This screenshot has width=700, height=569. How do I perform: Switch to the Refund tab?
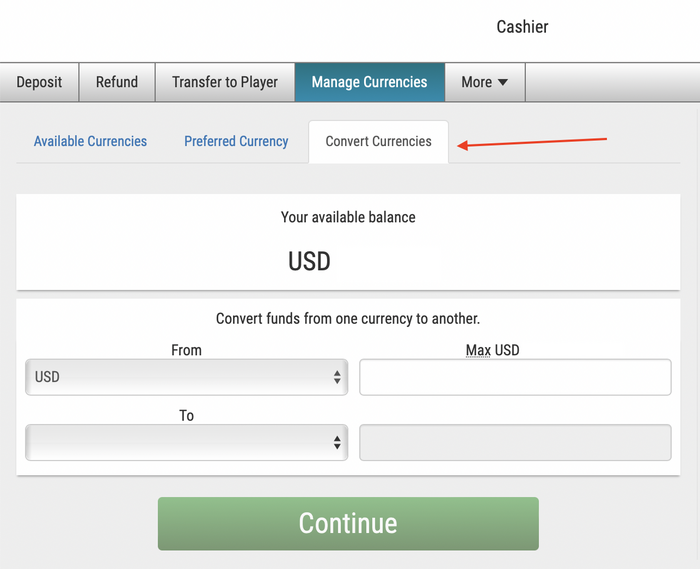tap(117, 82)
